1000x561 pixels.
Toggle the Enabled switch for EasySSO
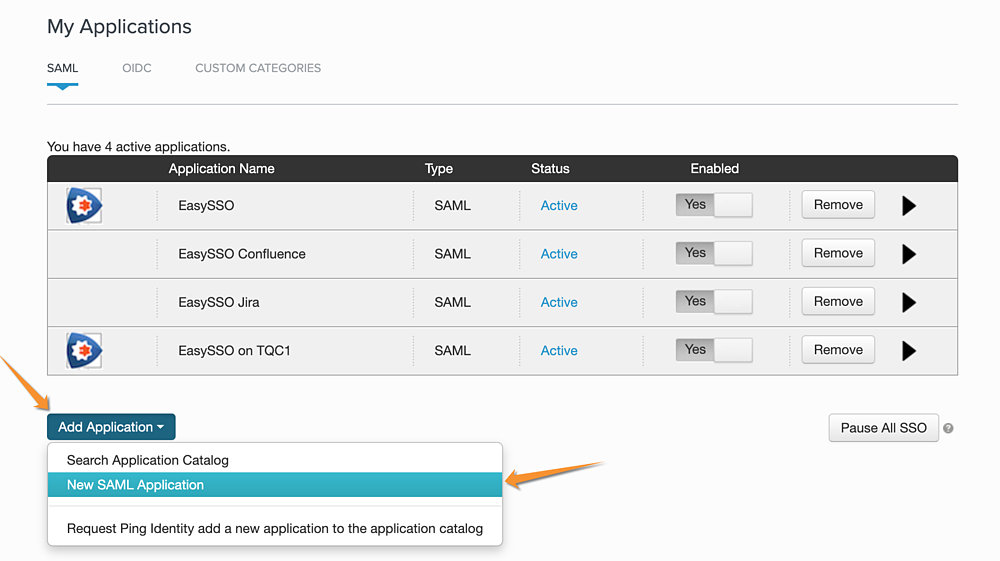714,205
